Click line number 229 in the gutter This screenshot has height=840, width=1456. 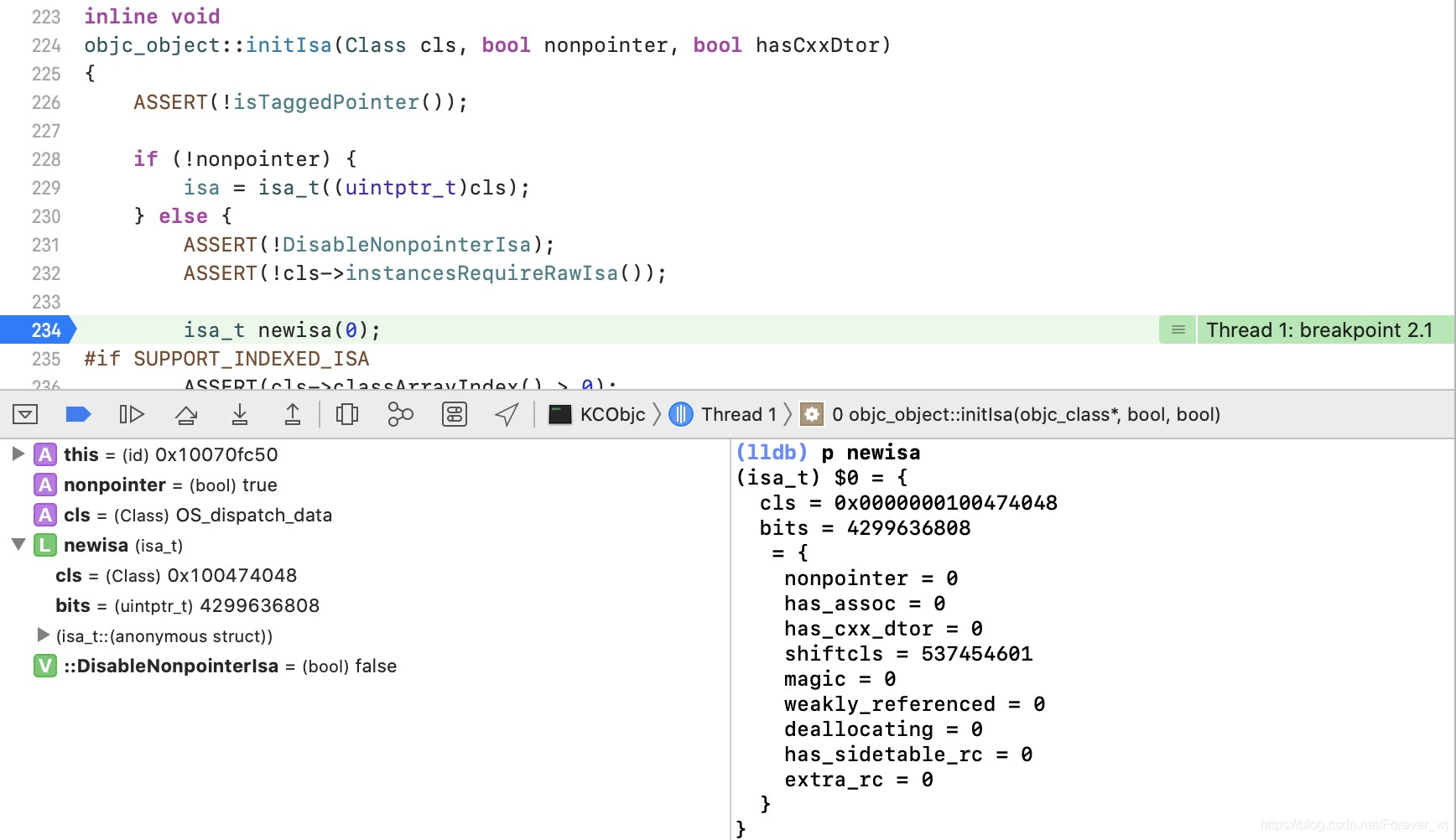pyautogui.click(x=46, y=188)
